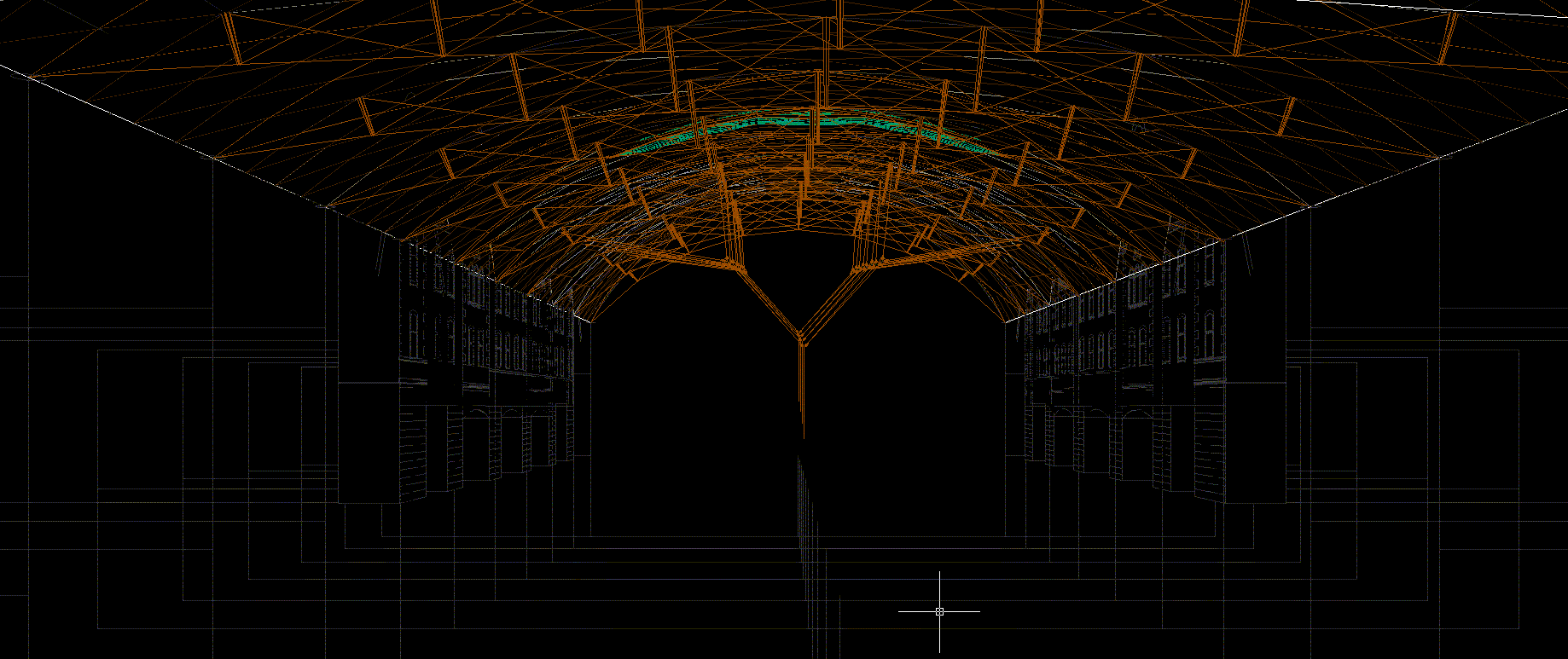1568x659 pixels.
Task: Click the green arc at the vault top
Action: [802, 120]
